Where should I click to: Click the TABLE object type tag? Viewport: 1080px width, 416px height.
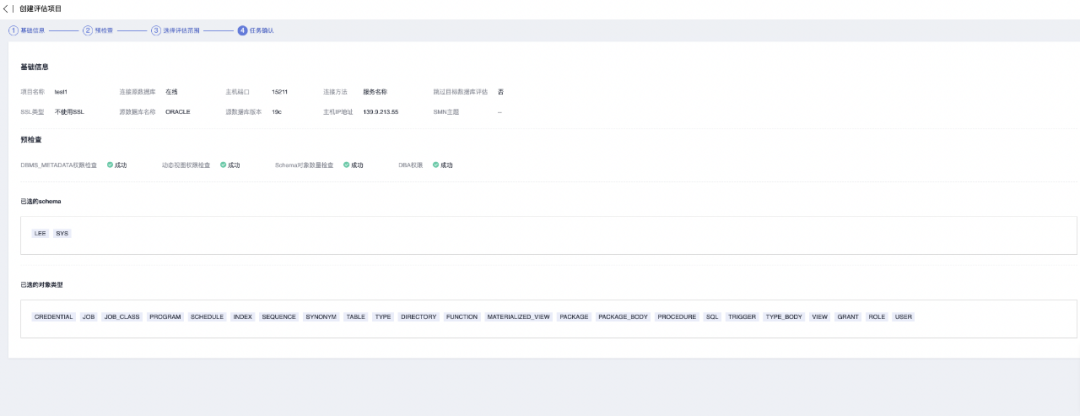point(356,317)
